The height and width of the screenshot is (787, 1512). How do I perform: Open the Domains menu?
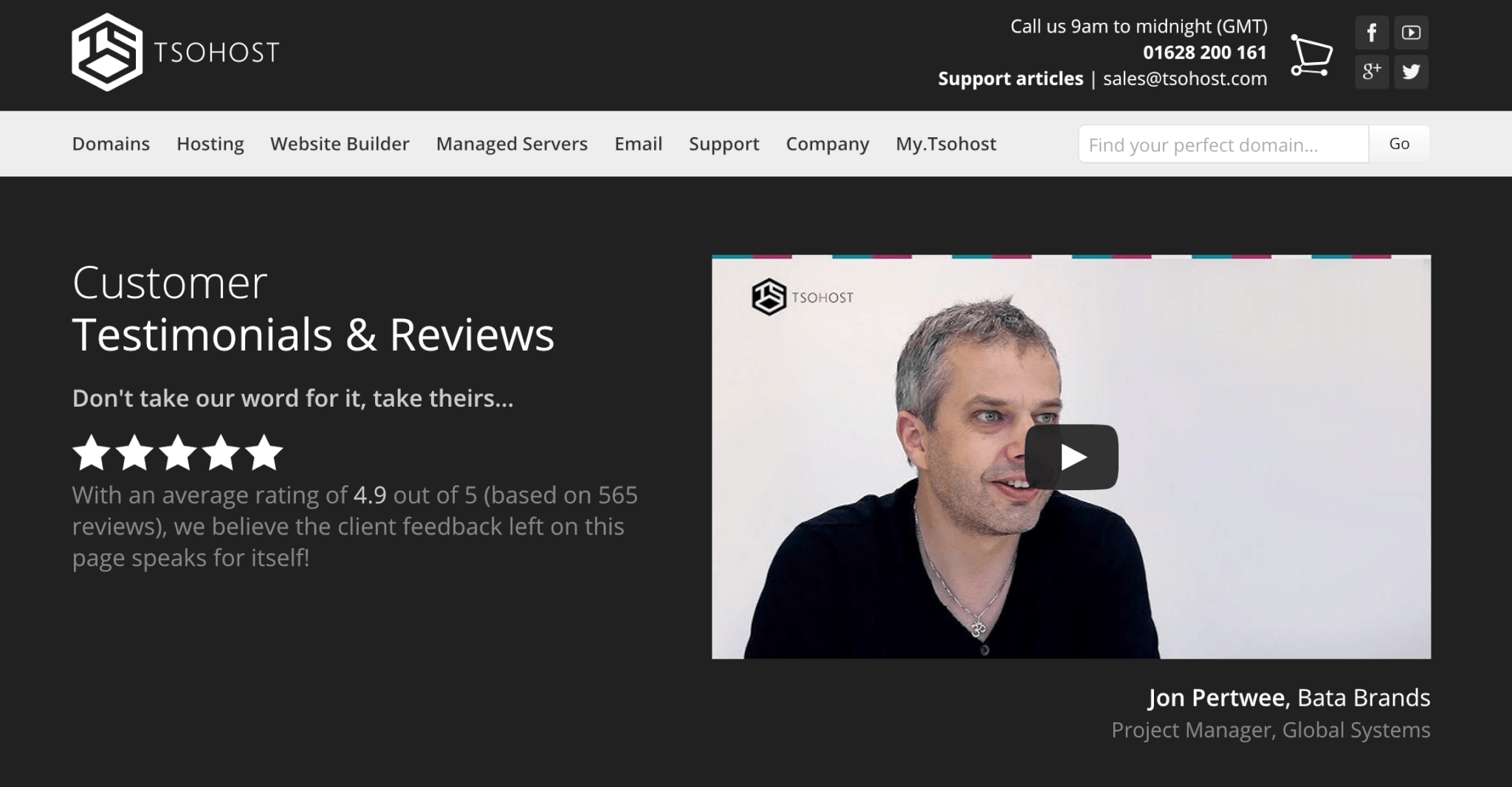(111, 144)
